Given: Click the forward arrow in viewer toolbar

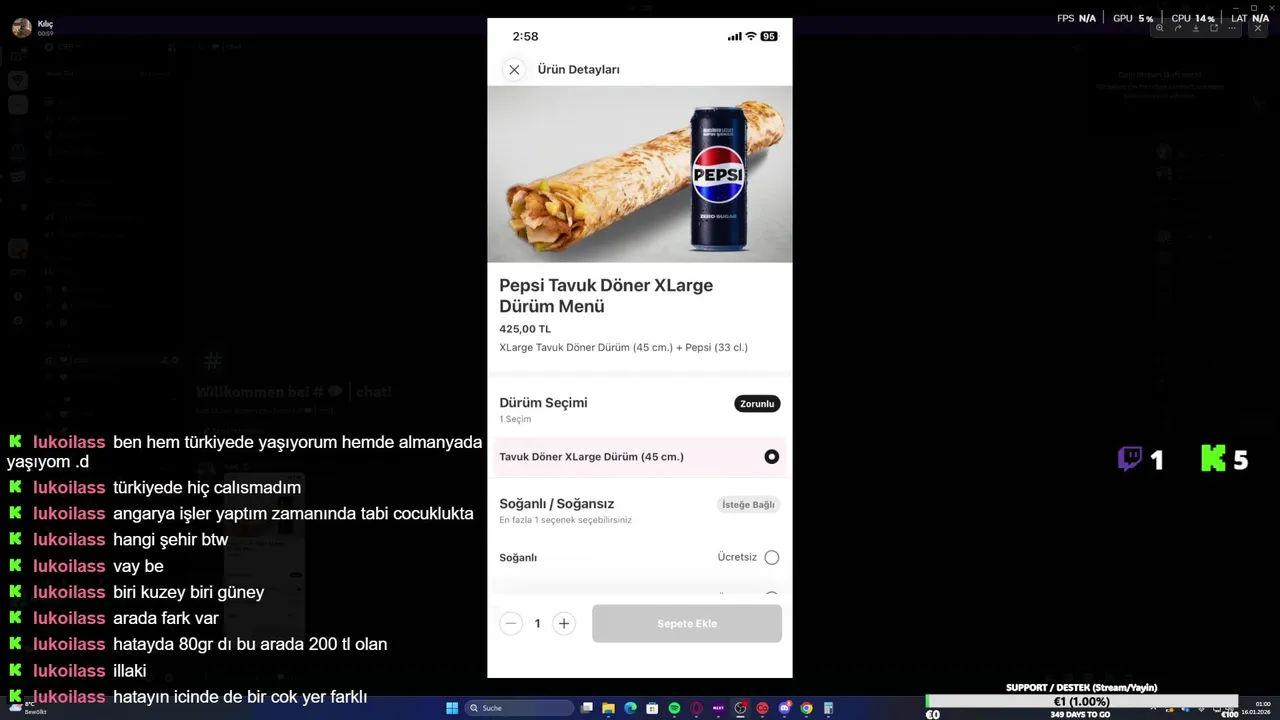Looking at the screenshot, I should [x=1178, y=28].
